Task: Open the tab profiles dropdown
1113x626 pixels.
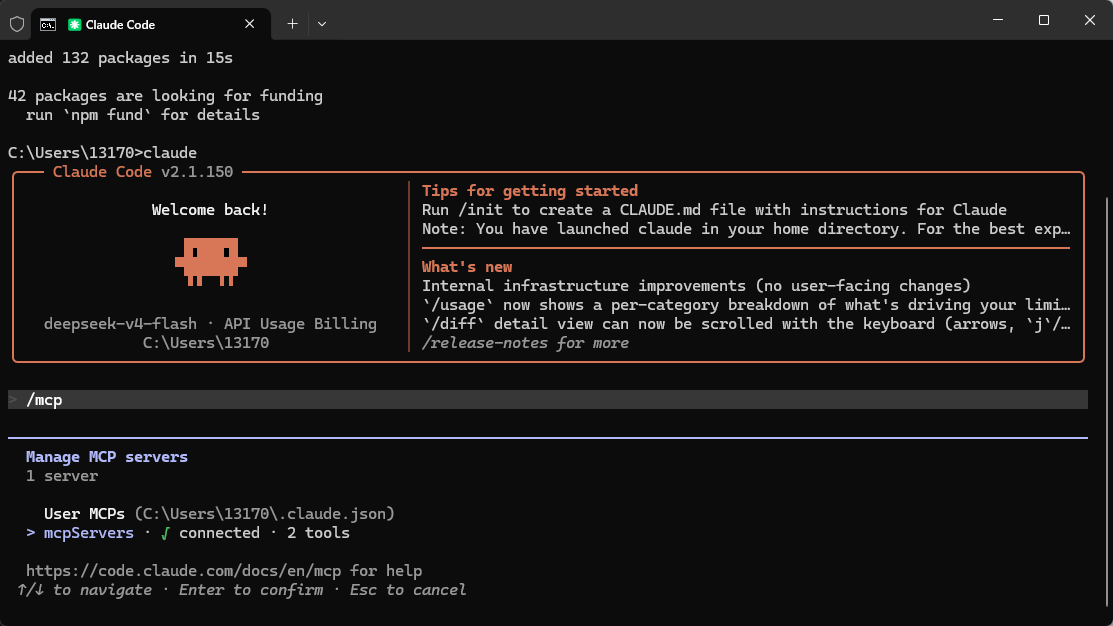Action: [x=322, y=24]
